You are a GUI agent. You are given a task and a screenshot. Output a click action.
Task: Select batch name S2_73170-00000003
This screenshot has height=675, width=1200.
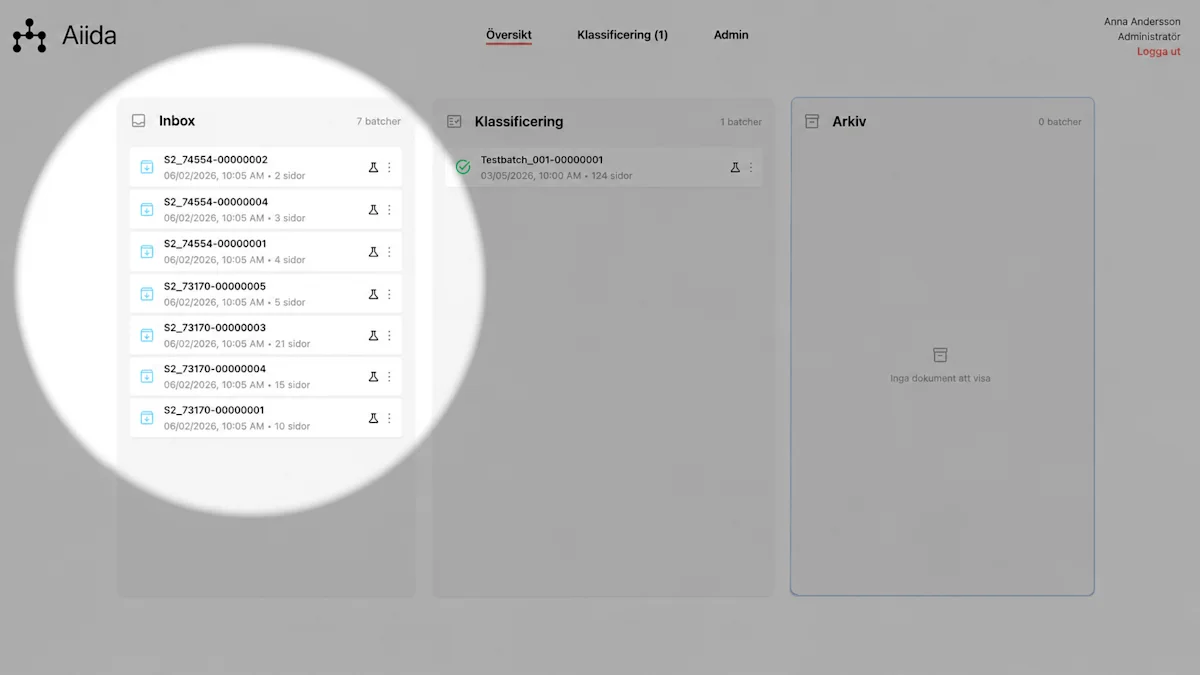[215, 327]
